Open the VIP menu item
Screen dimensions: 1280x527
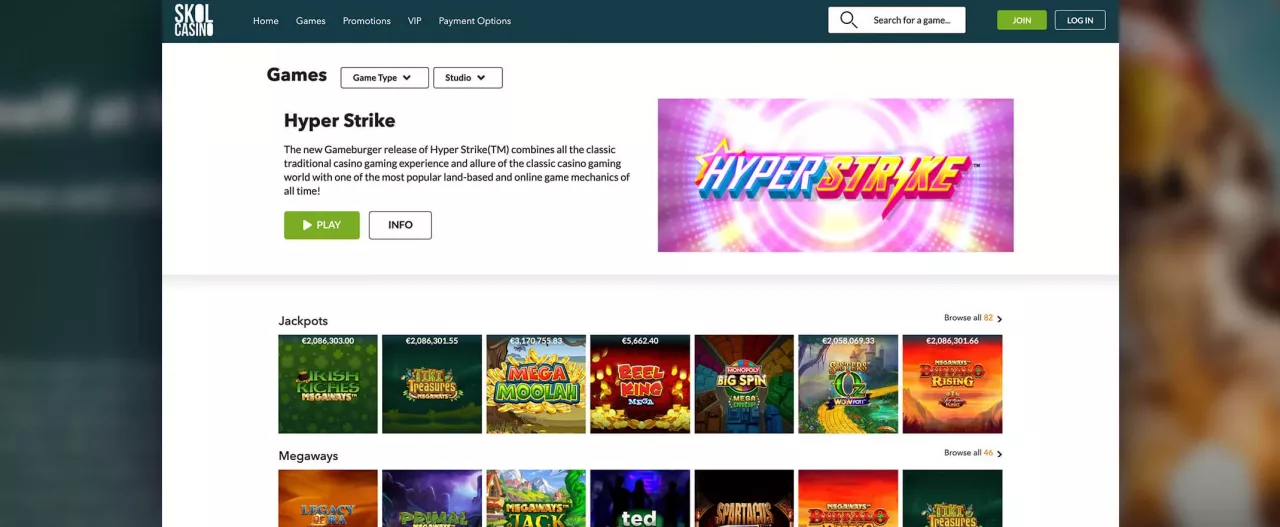pyautogui.click(x=415, y=21)
